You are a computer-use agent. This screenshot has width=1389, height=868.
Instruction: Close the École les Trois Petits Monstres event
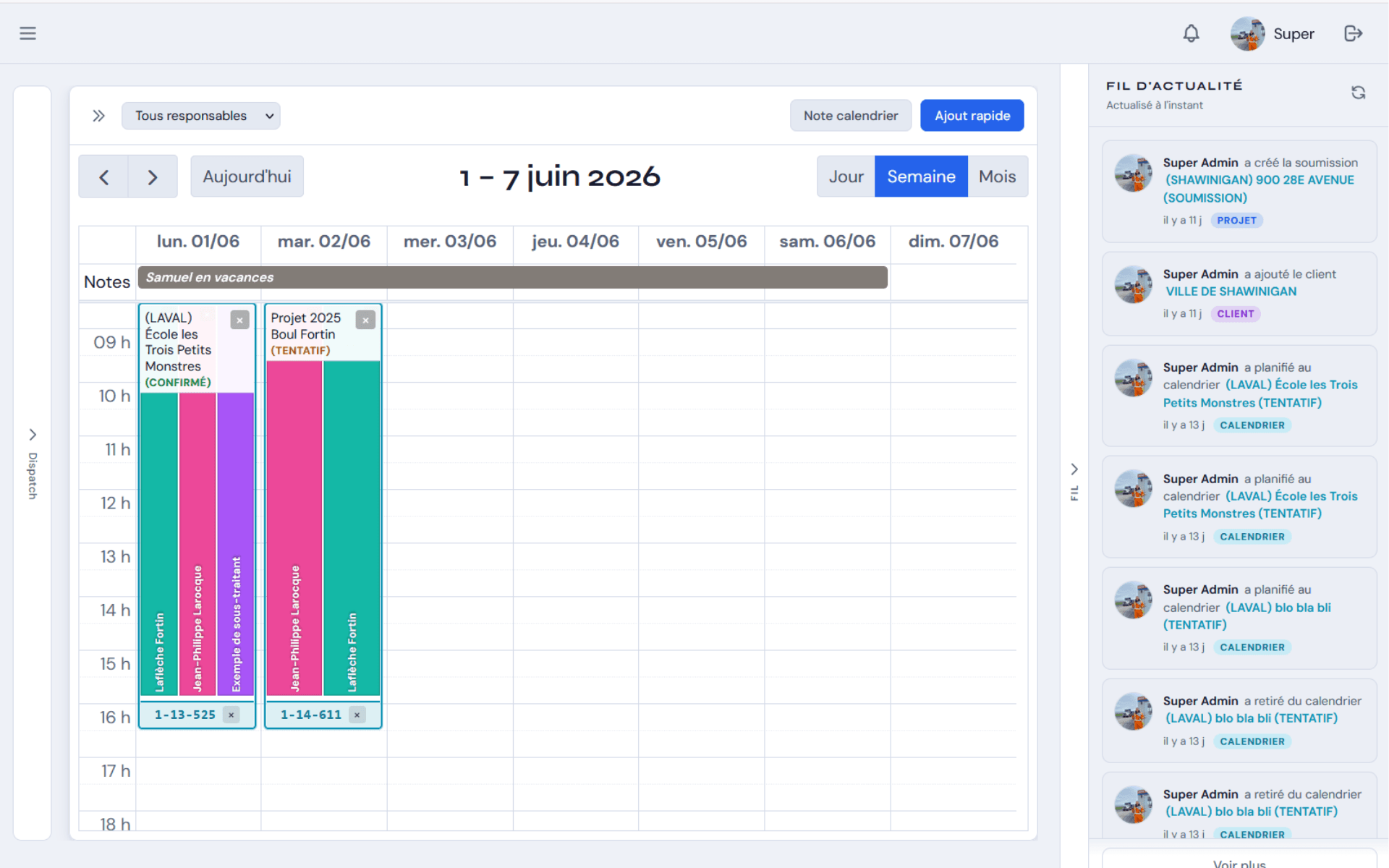click(x=239, y=320)
